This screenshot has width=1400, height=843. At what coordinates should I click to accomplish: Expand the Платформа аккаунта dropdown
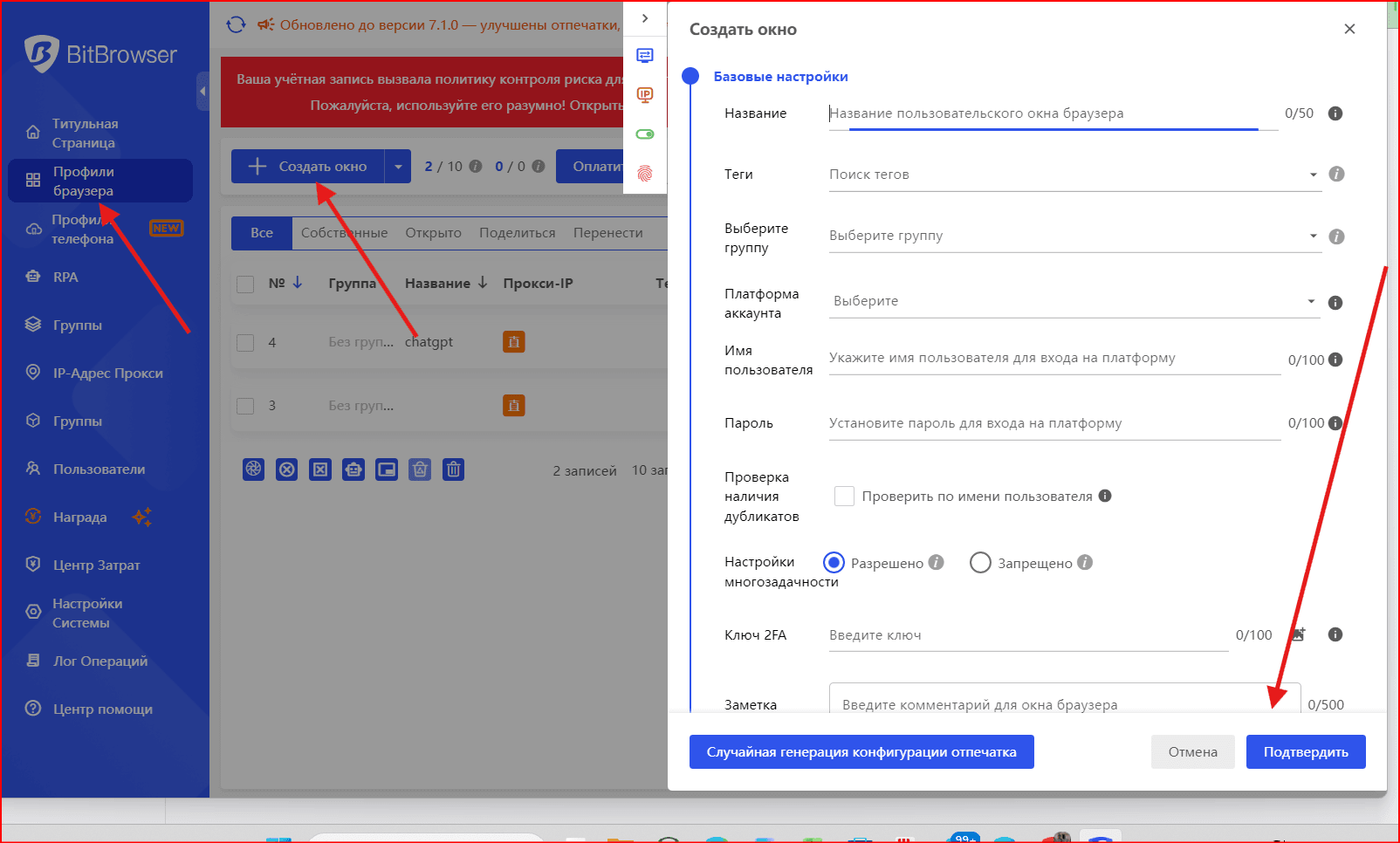tap(1074, 301)
